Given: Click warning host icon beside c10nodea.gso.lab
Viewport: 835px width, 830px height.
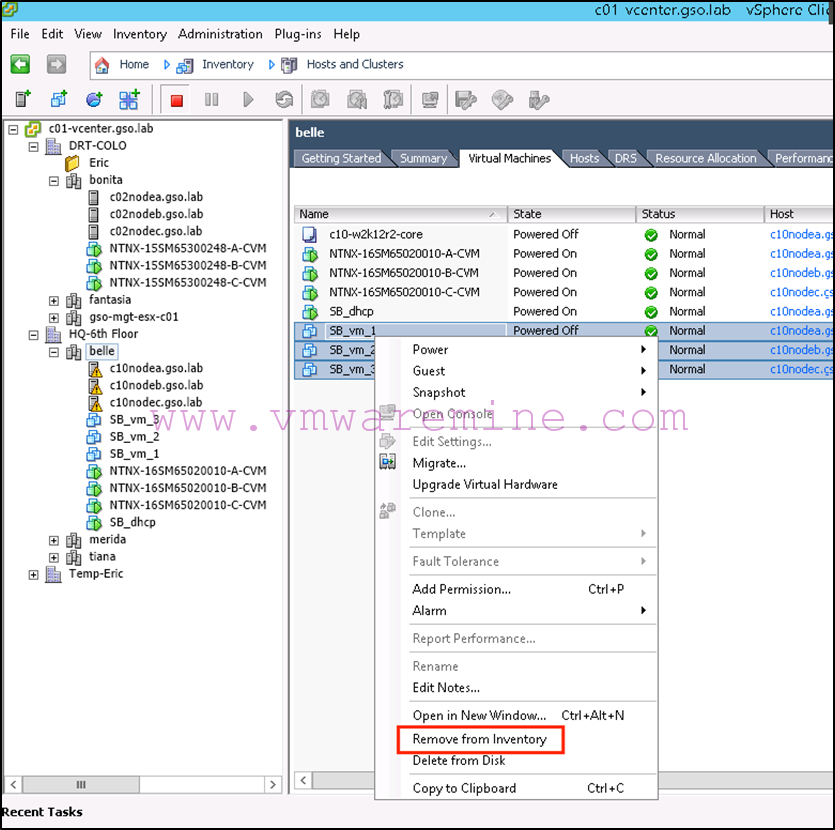Looking at the screenshot, I should click(95, 369).
